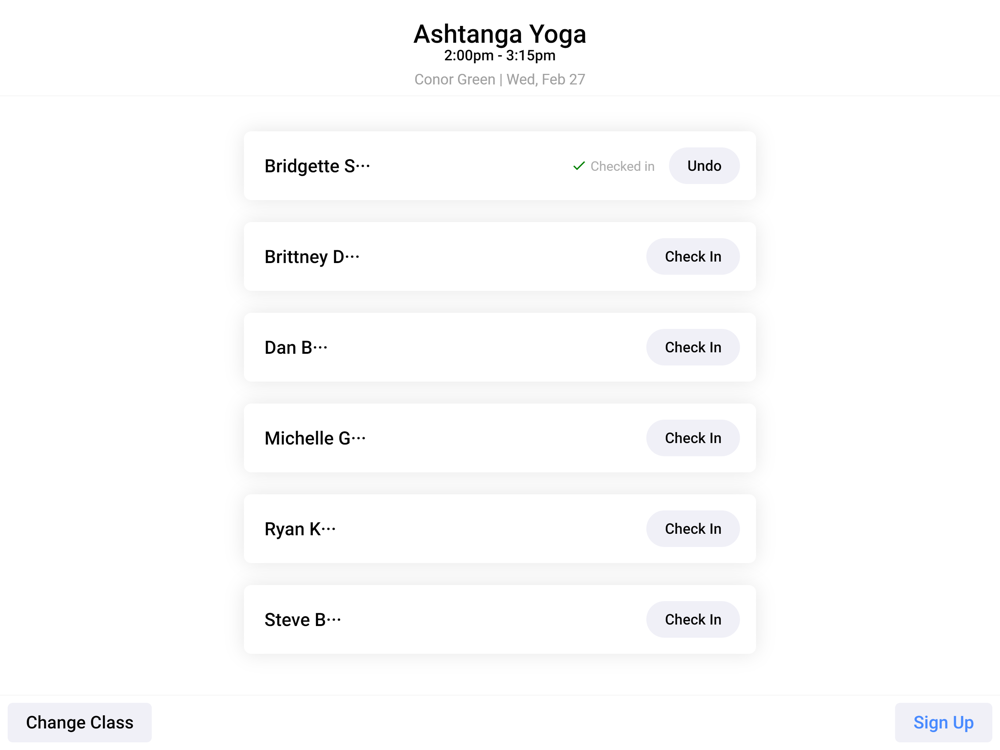Tap the Michelle G attendee name
1000x750 pixels.
click(314, 438)
